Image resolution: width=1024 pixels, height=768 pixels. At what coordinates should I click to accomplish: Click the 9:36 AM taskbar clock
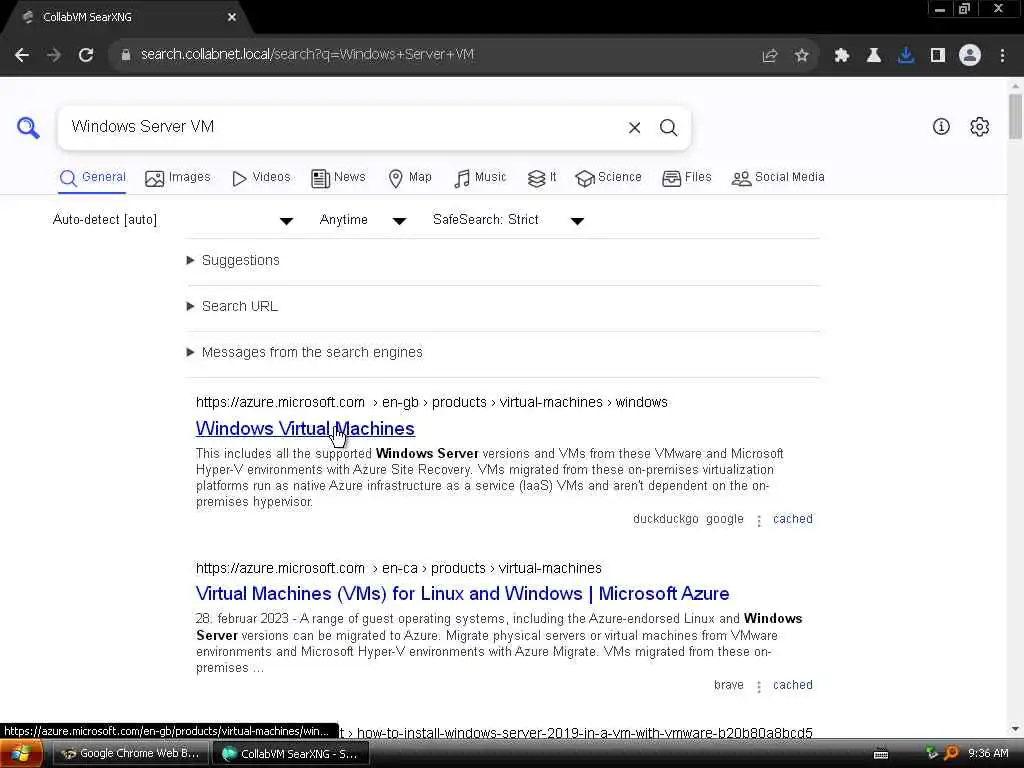[x=988, y=754]
